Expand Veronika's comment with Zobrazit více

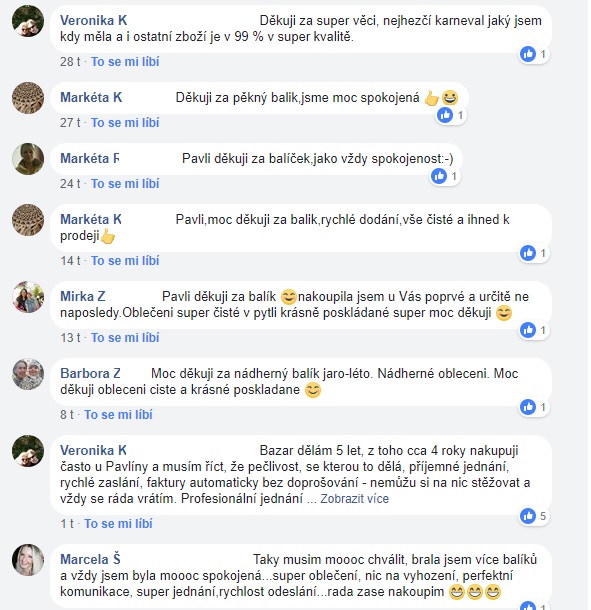tap(354, 498)
